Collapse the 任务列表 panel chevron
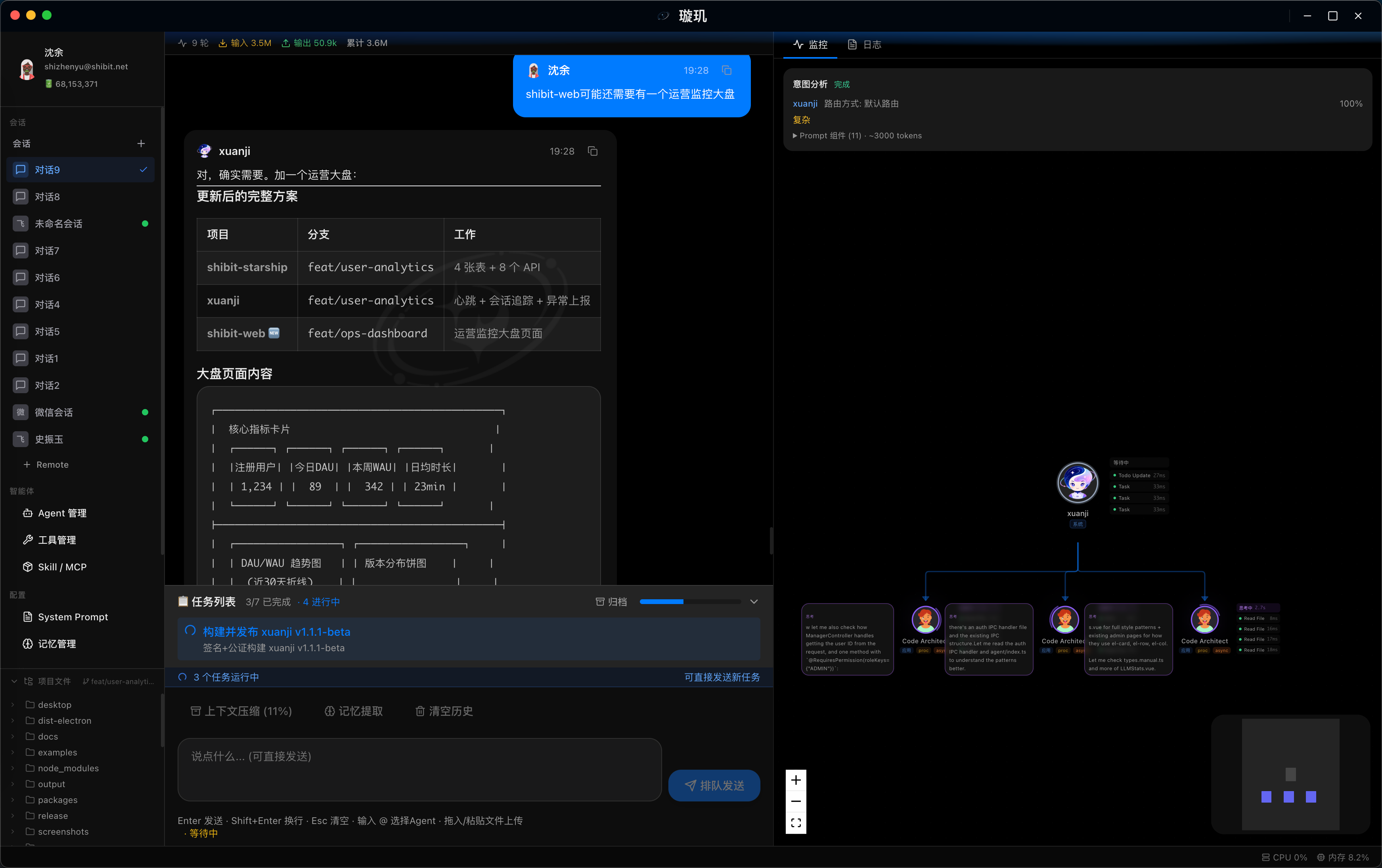Screen dimensions: 1382x868 (x=754, y=602)
